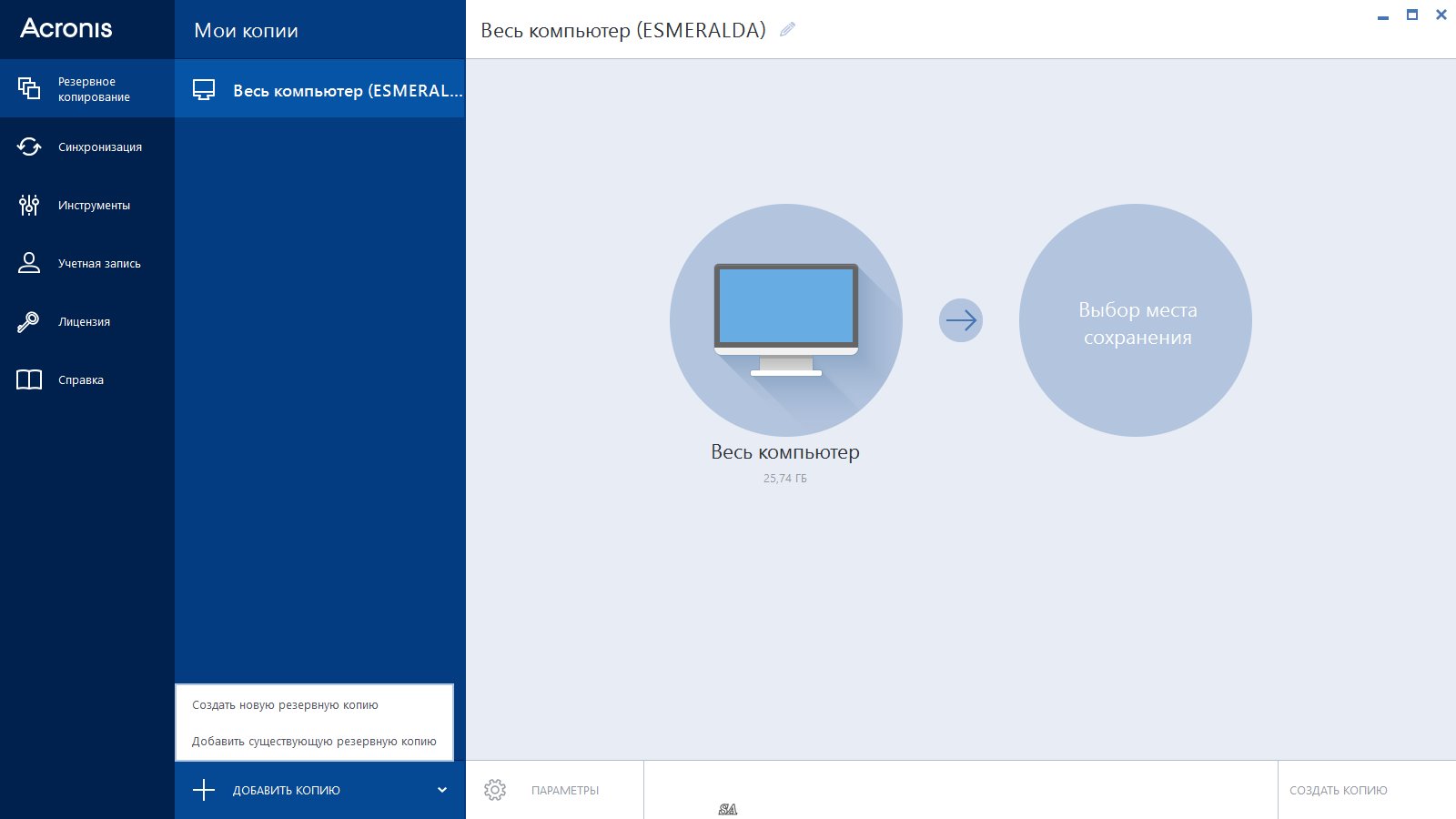Open the Резервное копирование section icon
Viewport: 1456px width, 819px height.
pyautogui.click(x=29, y=88)
